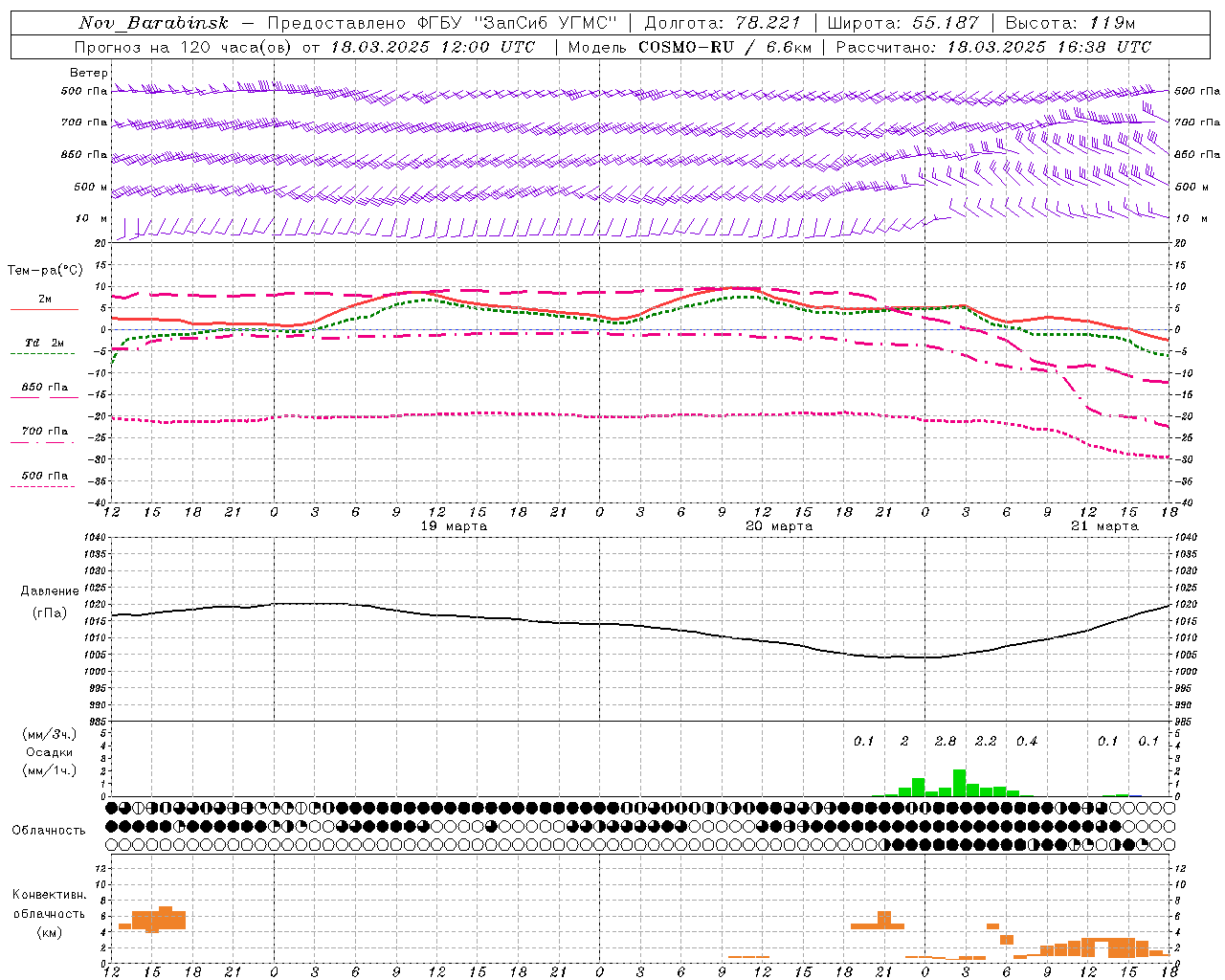Click the 'Модель COSMO-RU / 6.6км' model label
This screenshot has width=1225, height=980.
pos(690,47)
